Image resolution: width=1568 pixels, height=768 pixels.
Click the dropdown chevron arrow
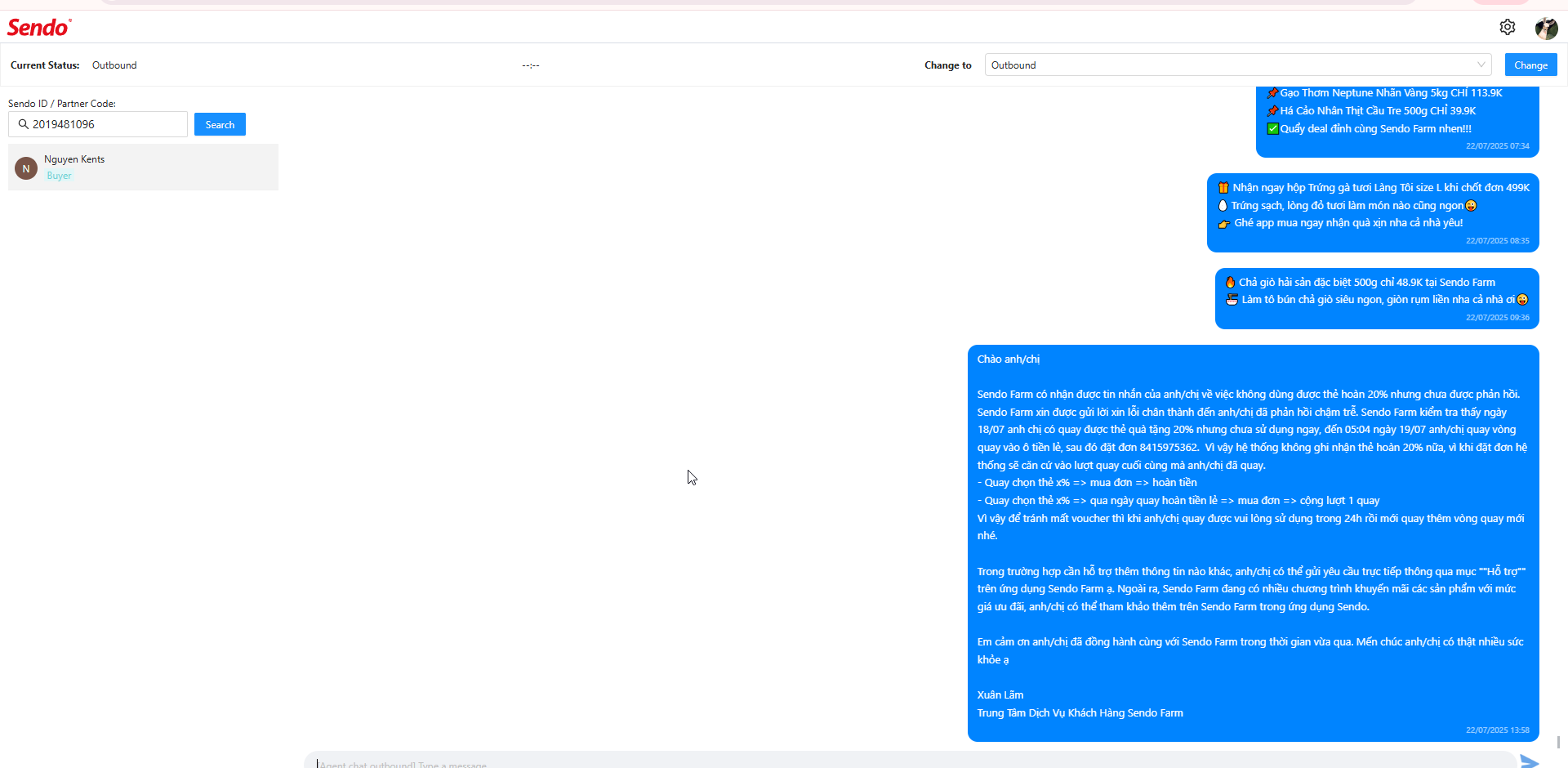[x=1481, y=65]
